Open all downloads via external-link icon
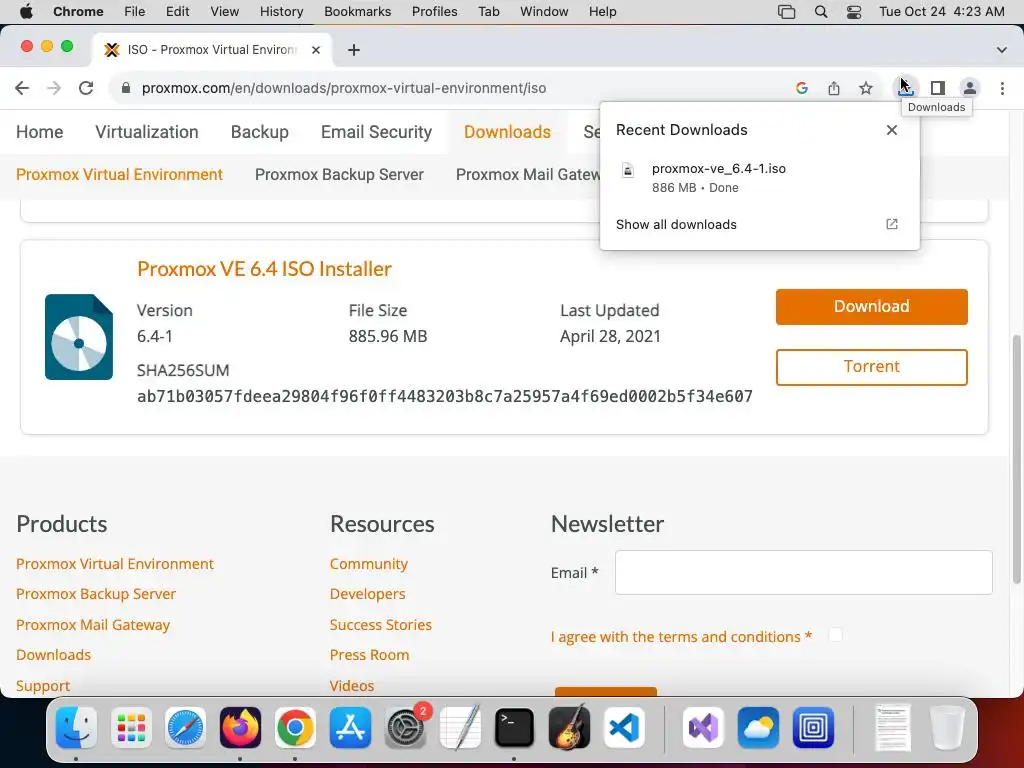Image resolution: width=1024 pixels, height=768 pixels. click(x=891, y=224)
